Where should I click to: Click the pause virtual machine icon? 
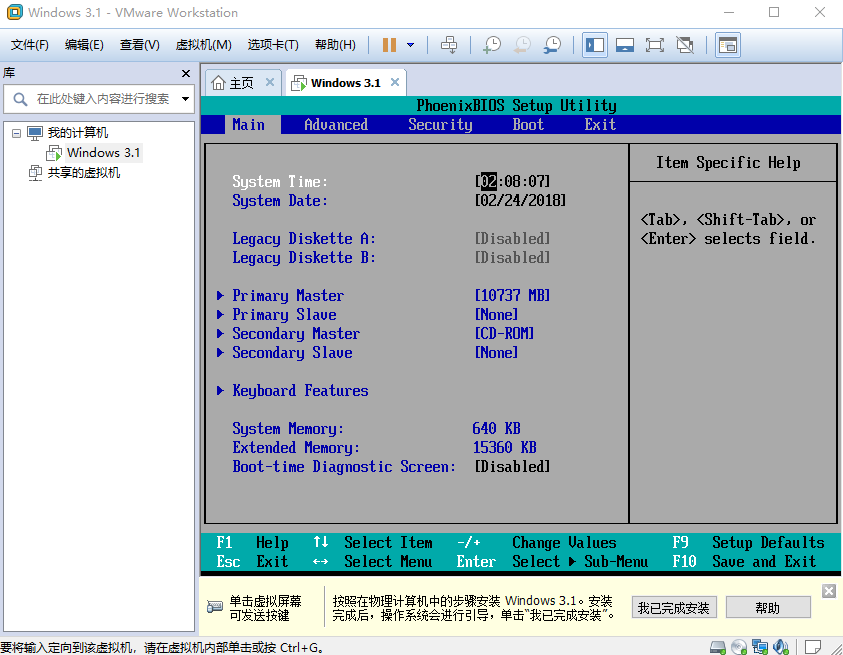coord(389,45)
